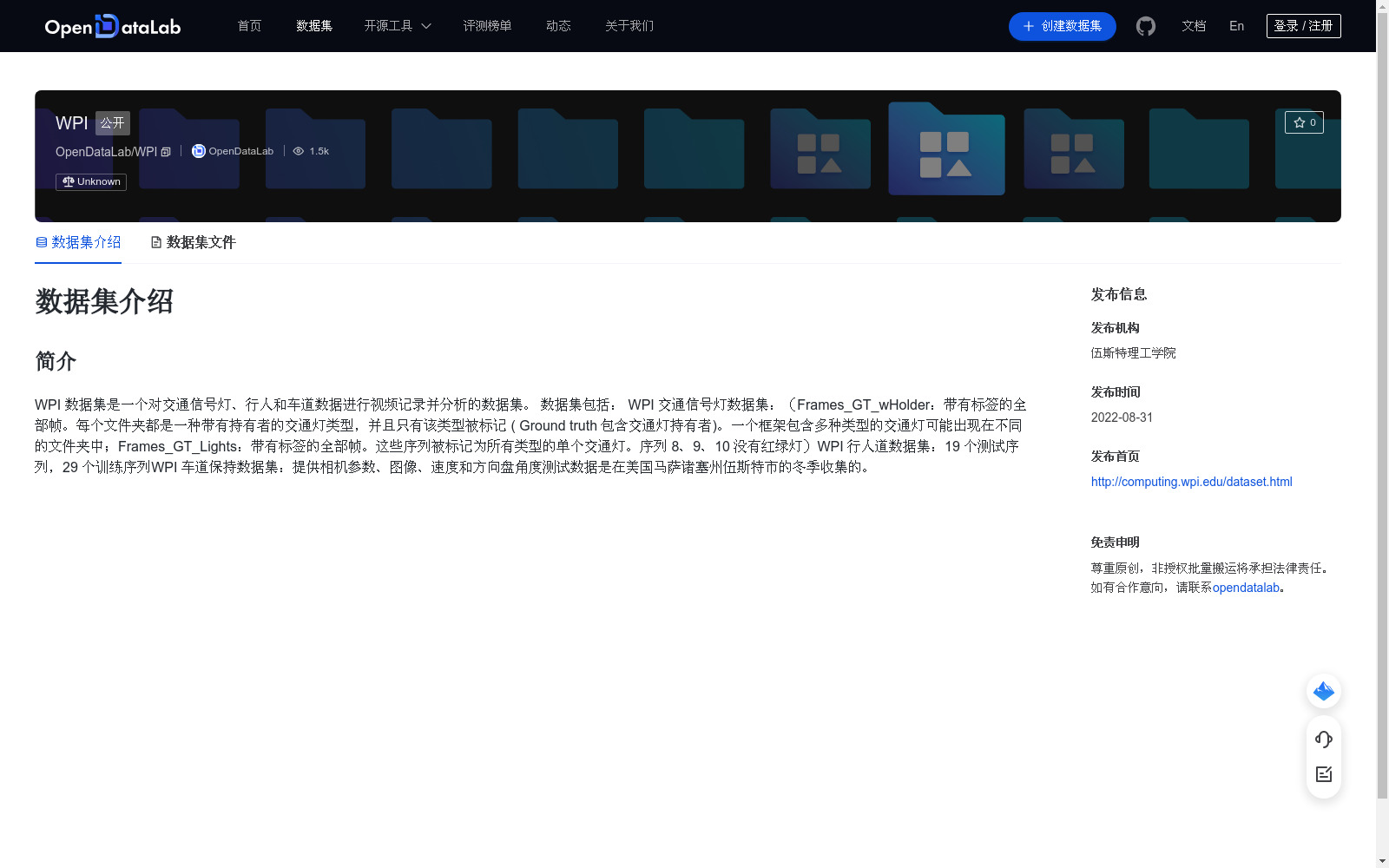Click the 简介 section heading

click(x=56, y=361)
